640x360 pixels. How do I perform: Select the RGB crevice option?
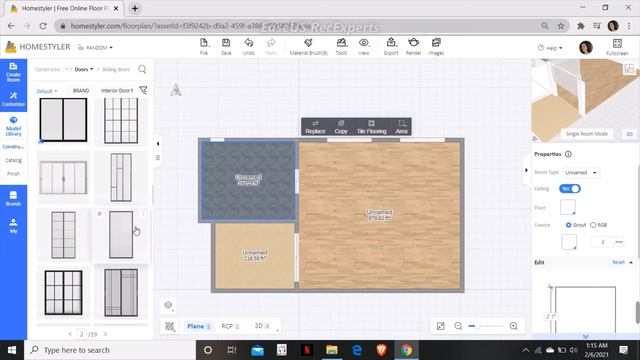coord(593,225)
